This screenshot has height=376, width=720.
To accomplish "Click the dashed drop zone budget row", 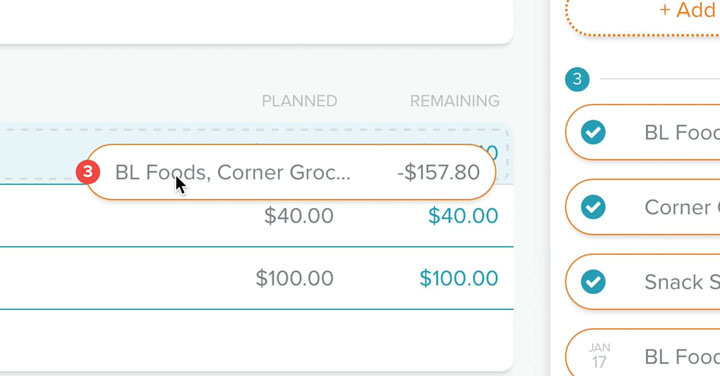I will (255, 154).
